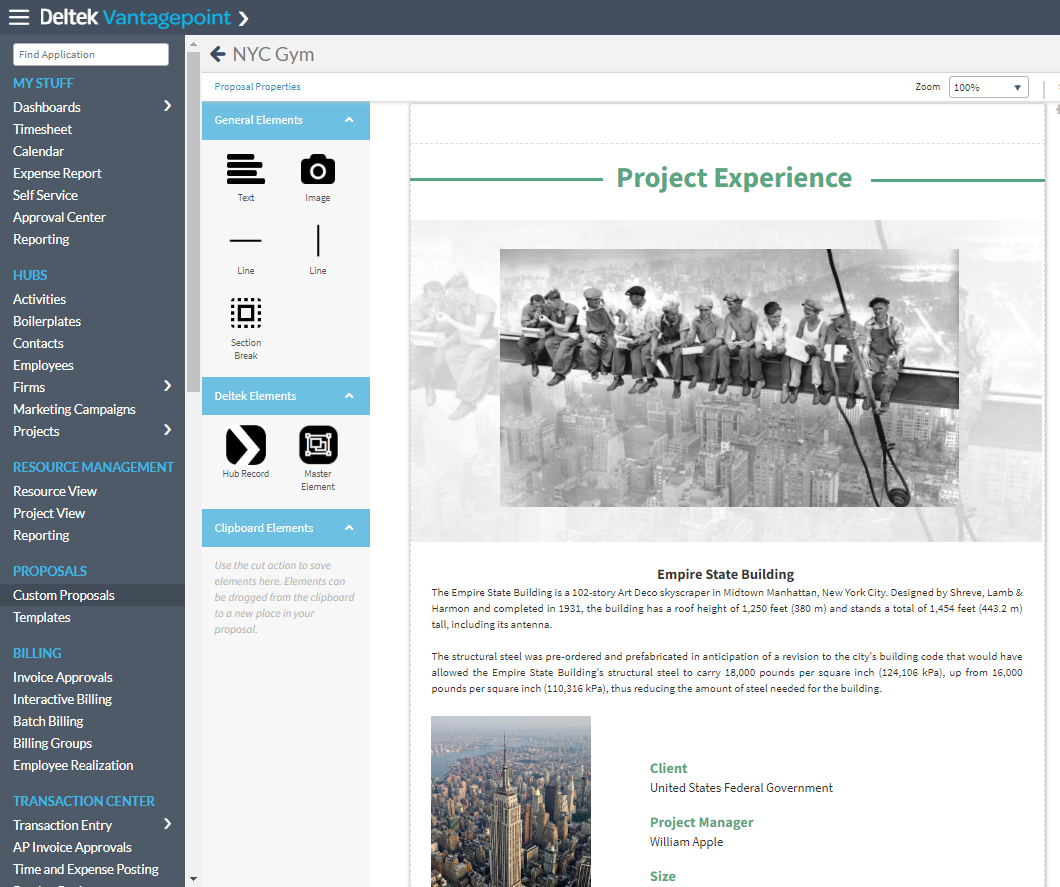
Task: Collapse the Deltek Elements panel
Action: [349, 395]
